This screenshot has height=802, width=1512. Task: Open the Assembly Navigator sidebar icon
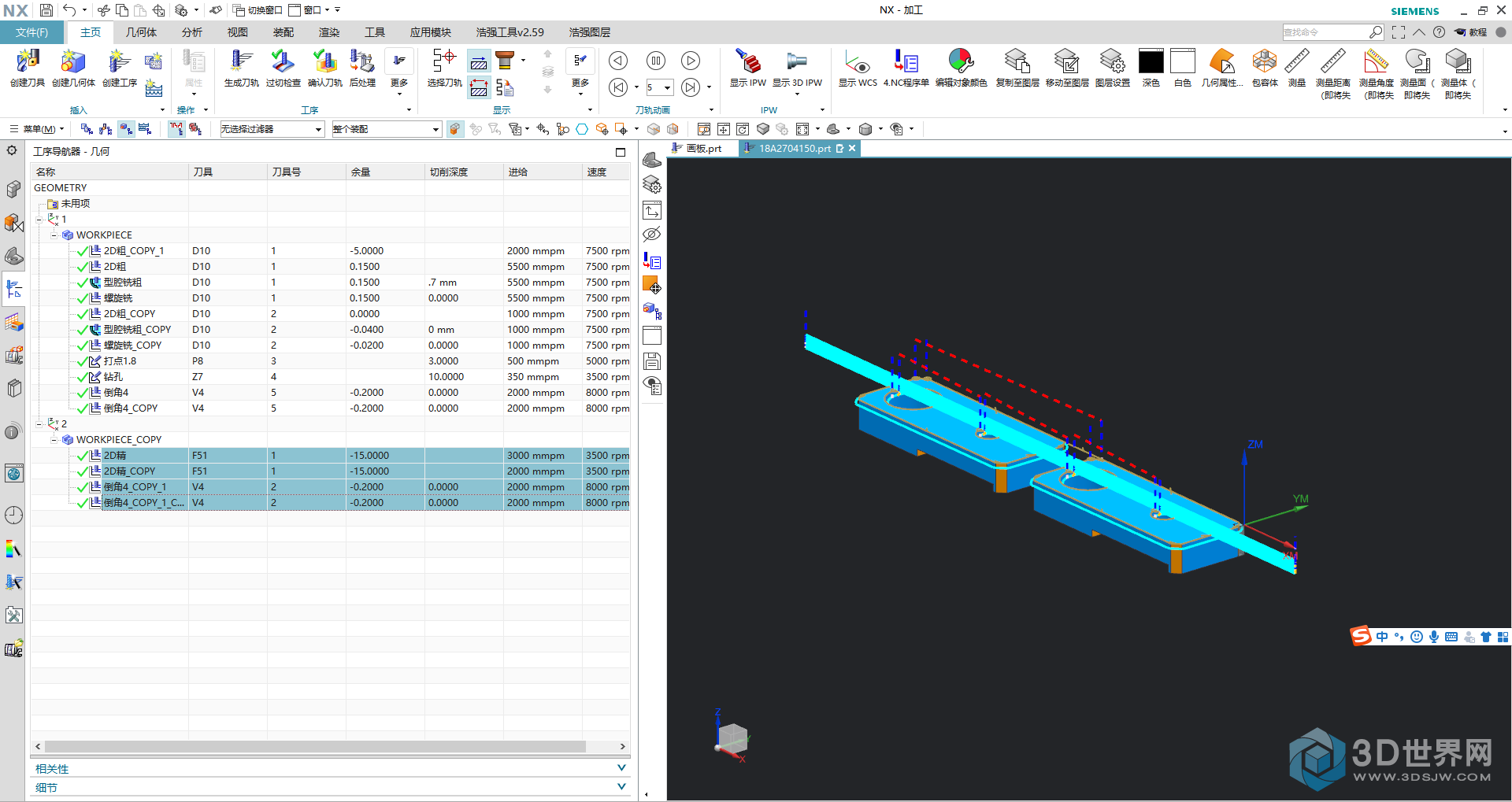[13, 190]
